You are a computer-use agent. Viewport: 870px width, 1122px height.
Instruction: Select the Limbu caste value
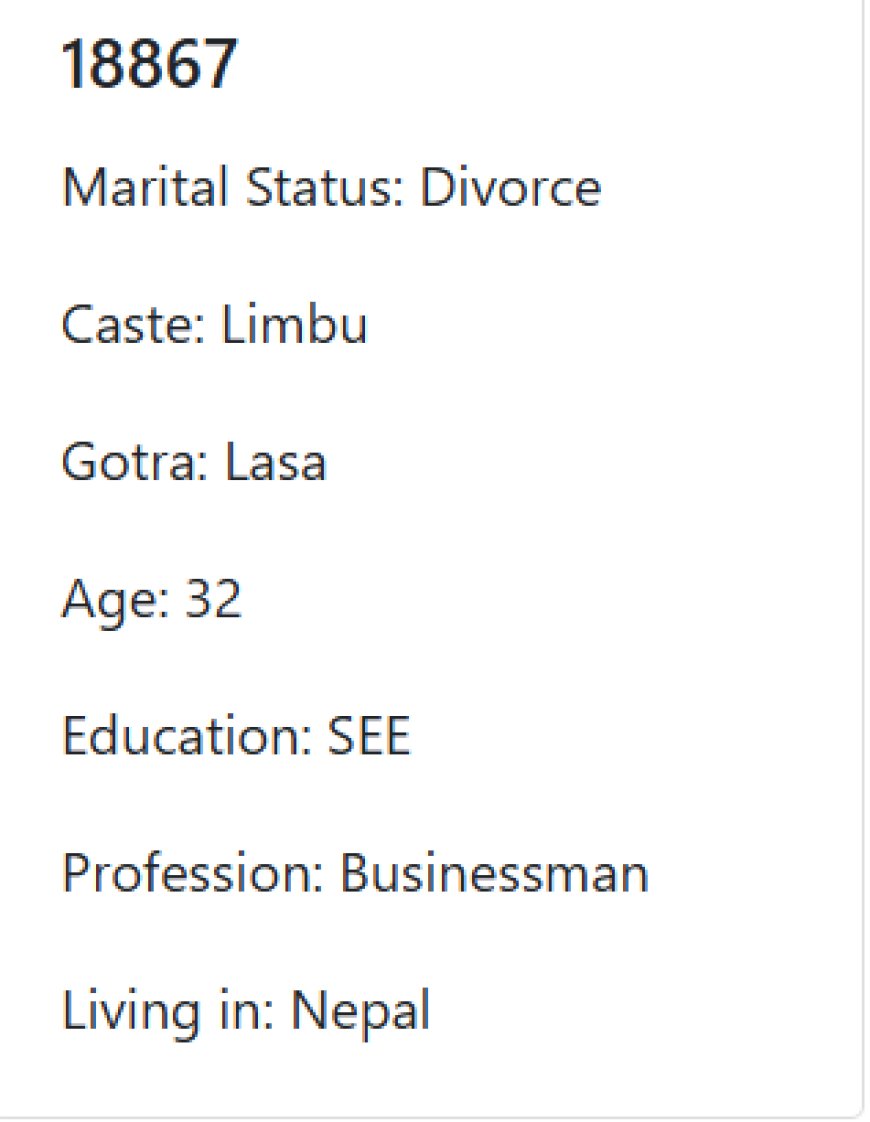click(294, 324)
